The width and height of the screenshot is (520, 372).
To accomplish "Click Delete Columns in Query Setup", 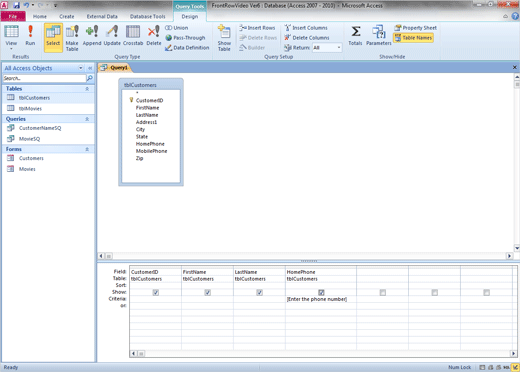I will coord(307,38).
